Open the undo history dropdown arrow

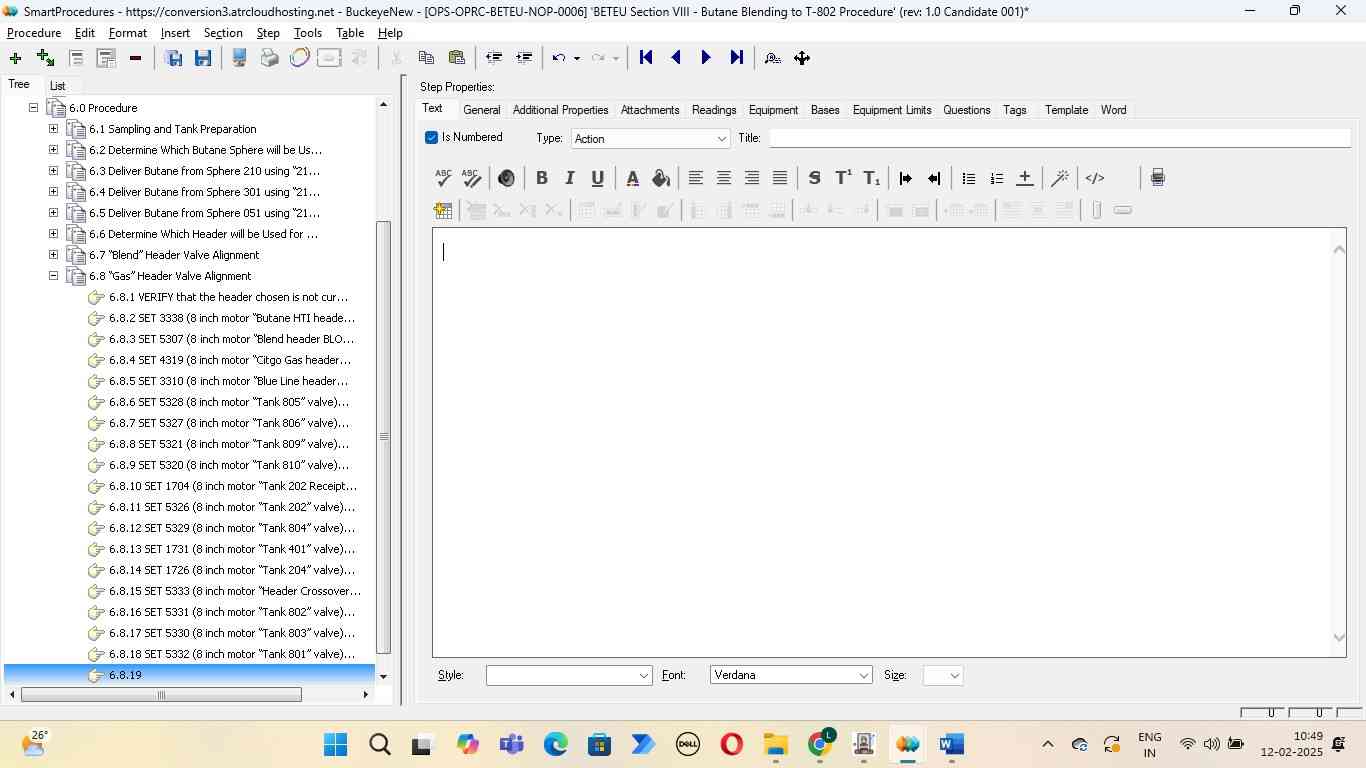577,58
